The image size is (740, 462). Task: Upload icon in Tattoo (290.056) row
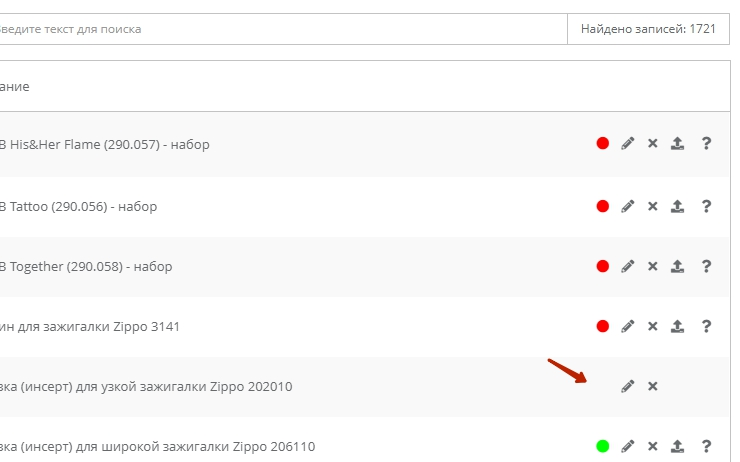[x=678, y=207]
